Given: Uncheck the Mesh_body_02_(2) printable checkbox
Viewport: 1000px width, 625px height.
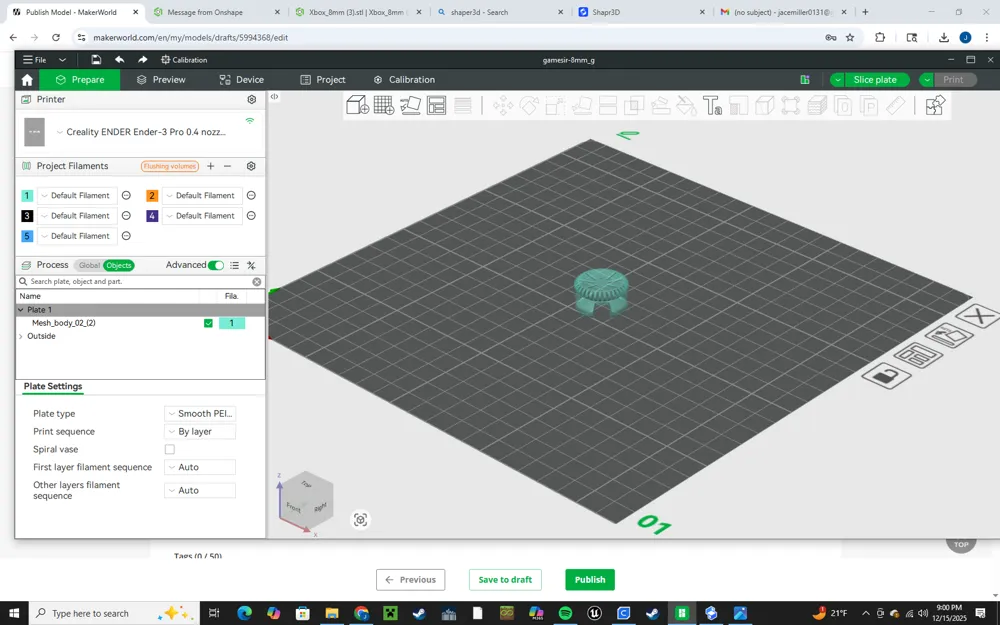Looking at the screenshot, I should click(x=208, y=323).
